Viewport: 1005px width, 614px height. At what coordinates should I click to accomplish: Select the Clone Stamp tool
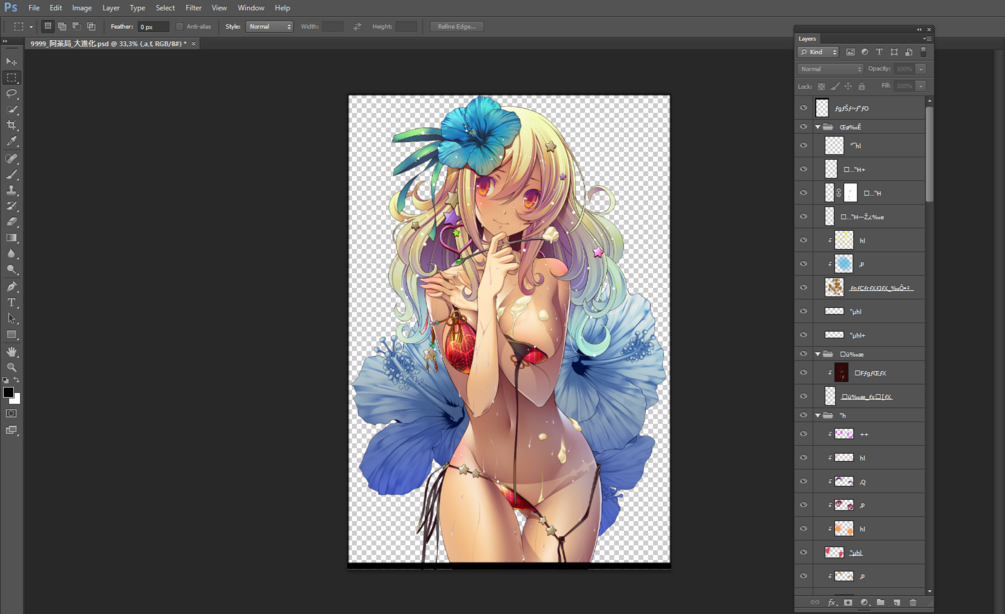pos(12,190)
